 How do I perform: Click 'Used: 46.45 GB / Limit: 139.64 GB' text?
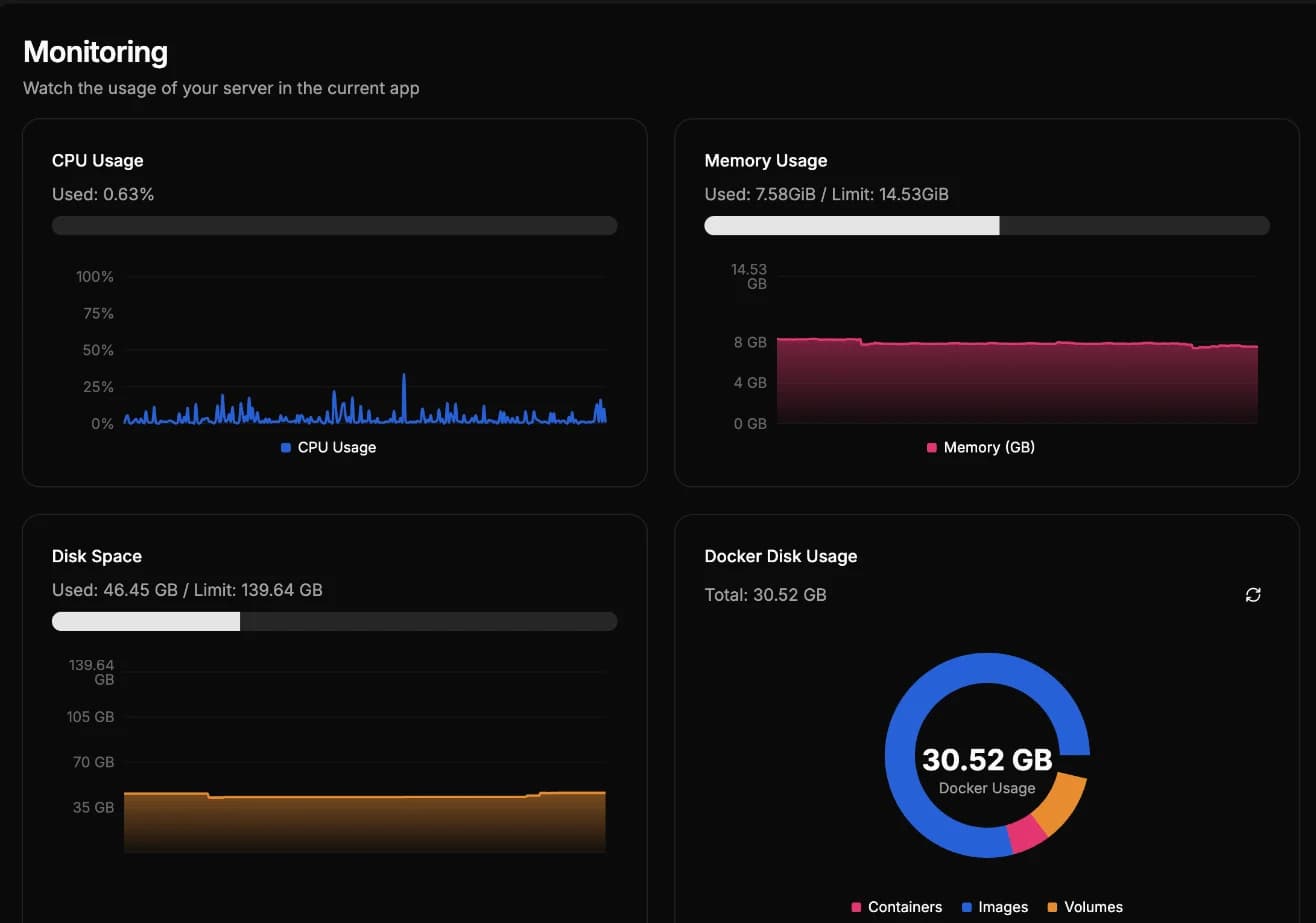(x=187, y=590)
